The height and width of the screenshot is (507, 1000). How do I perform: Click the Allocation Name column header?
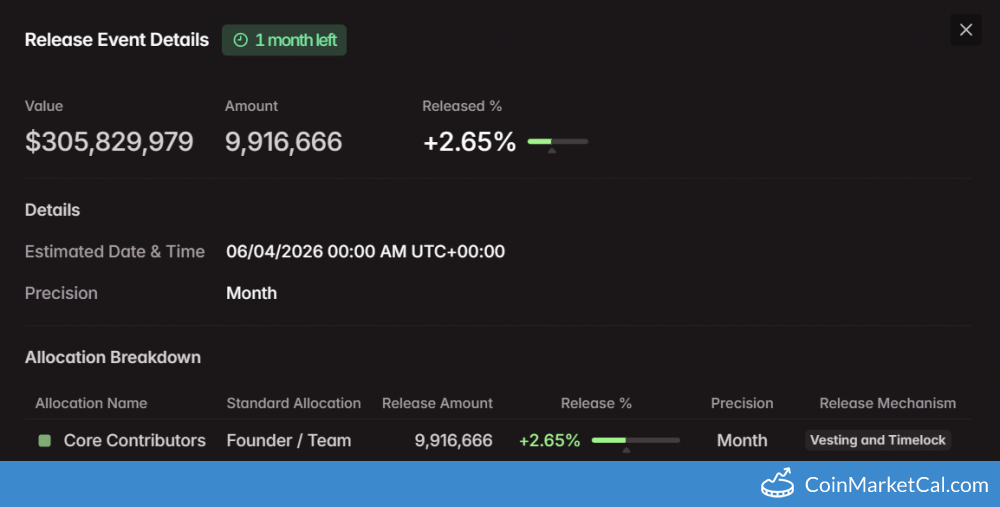click(x=91, y=403)
